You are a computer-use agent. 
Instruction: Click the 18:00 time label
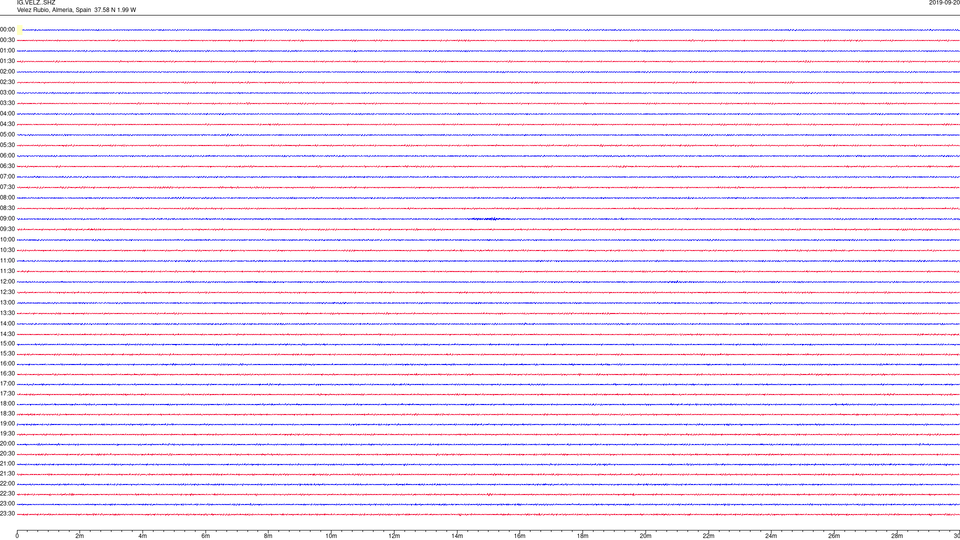pos(7,404)
